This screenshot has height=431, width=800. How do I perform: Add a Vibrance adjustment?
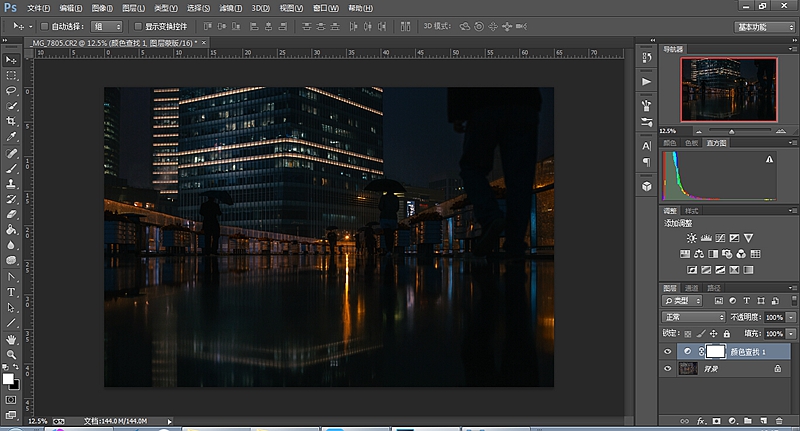click(x=748, y=238)
